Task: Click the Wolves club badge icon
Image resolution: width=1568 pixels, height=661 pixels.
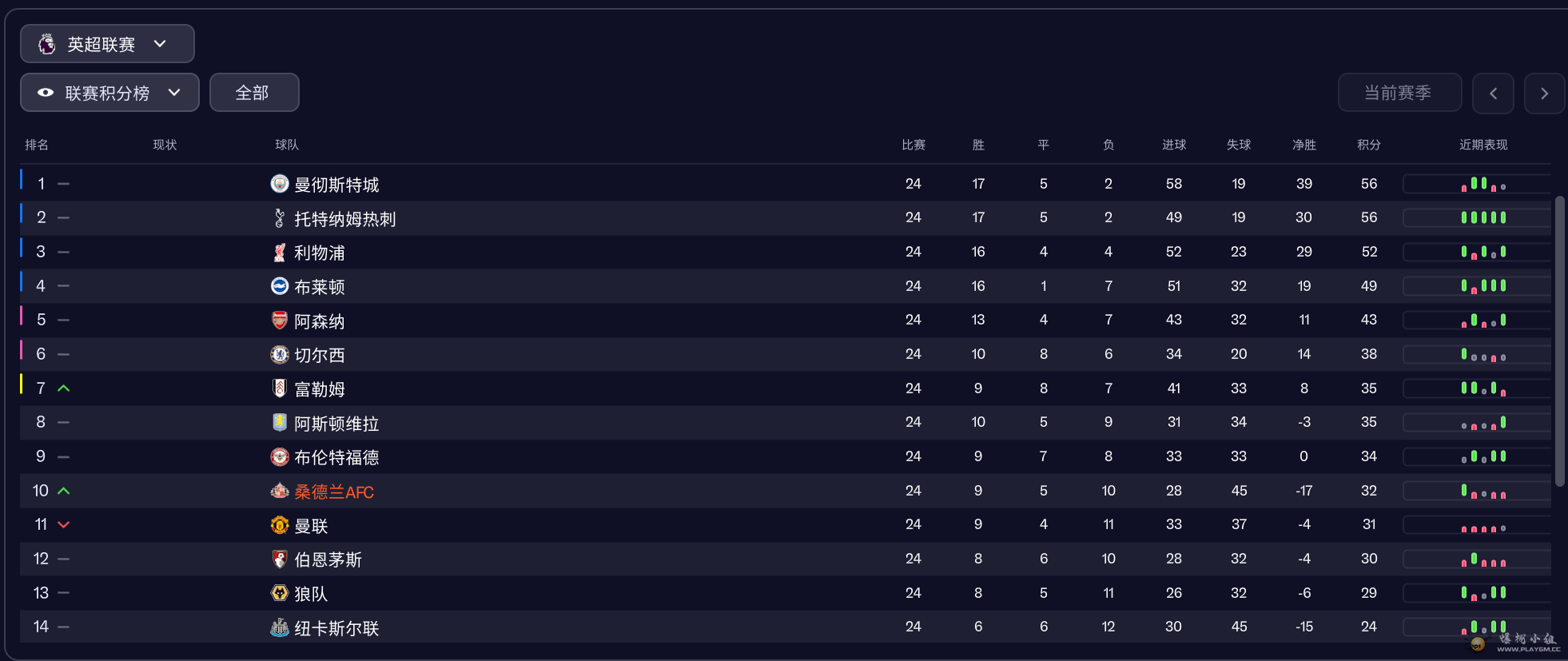Action: tap(279, 593)
